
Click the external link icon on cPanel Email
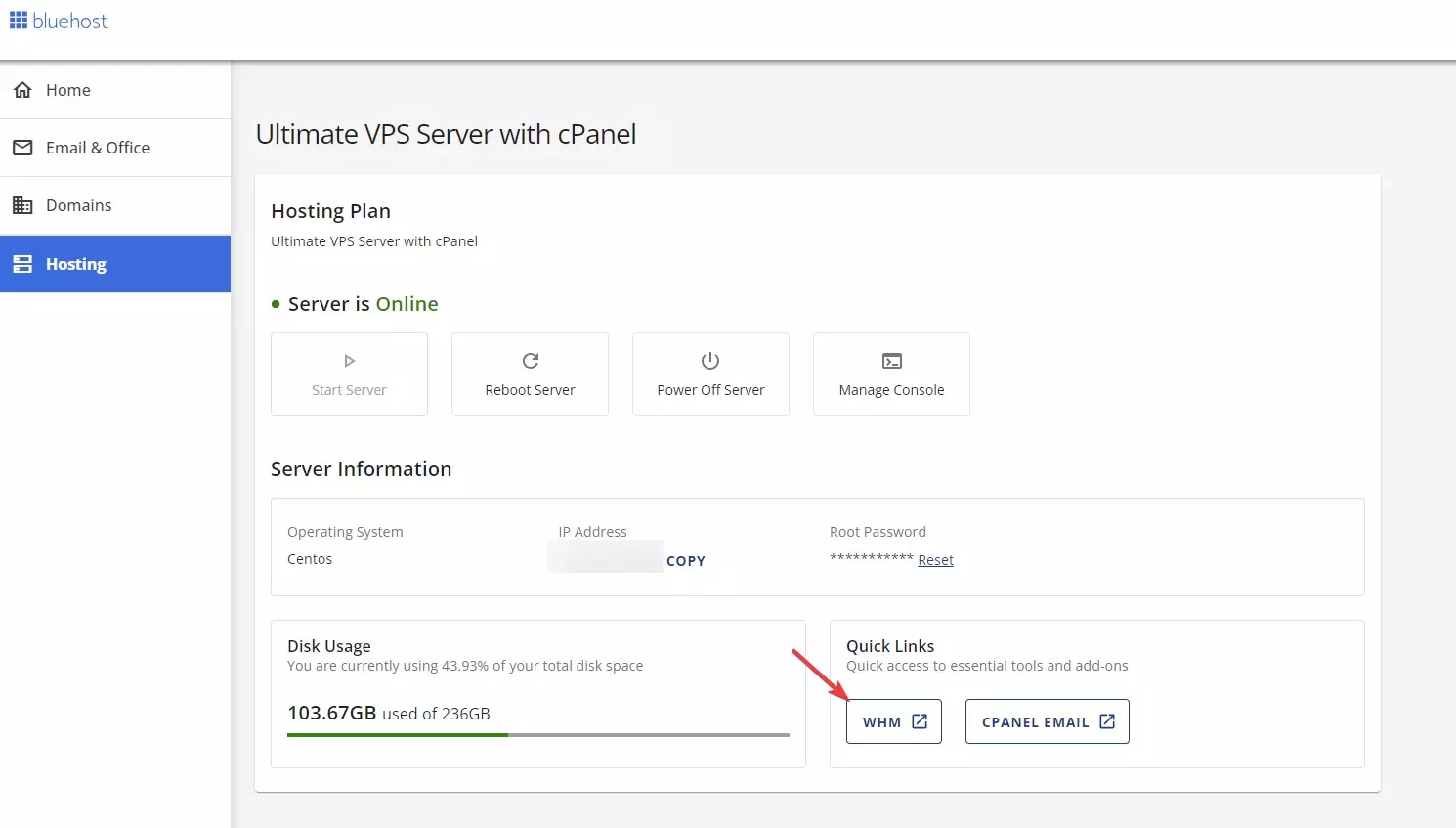pos(1107,721)
